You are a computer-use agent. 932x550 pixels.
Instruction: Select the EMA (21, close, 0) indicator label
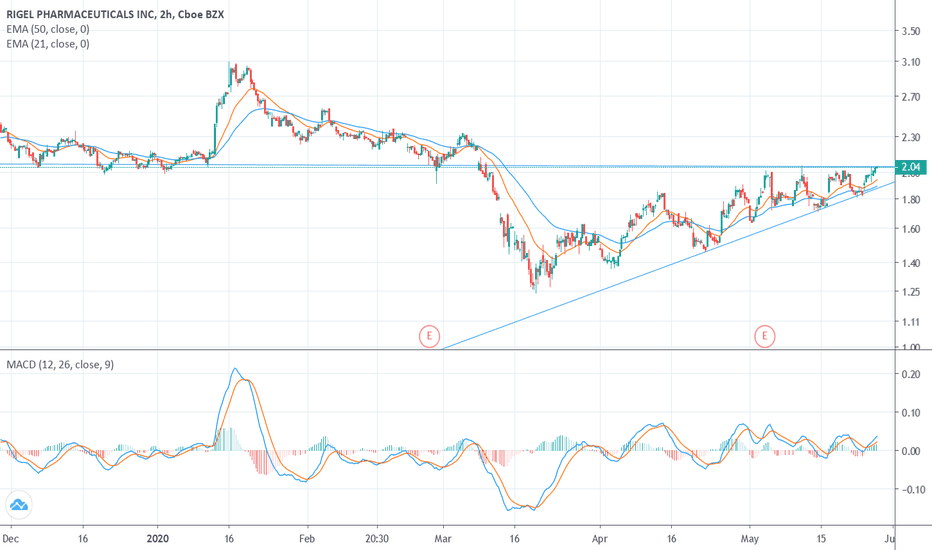[48, 44]
